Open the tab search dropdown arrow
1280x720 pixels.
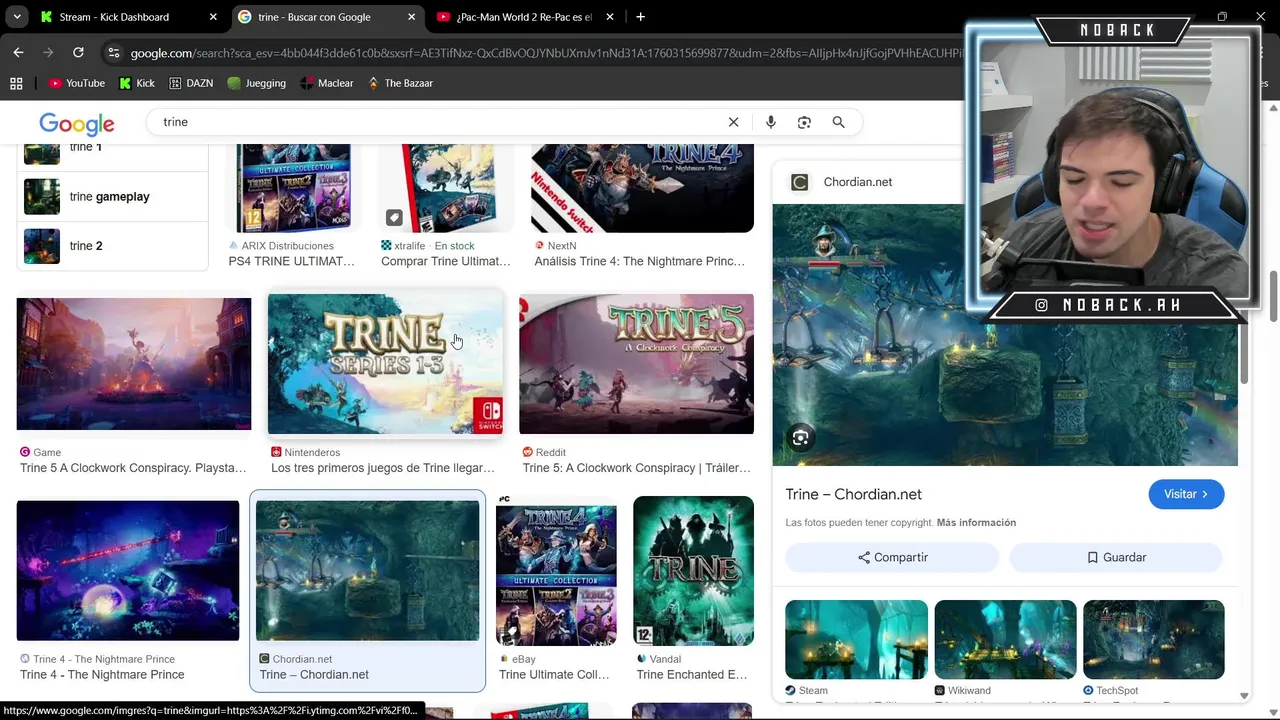(x=17, y=17)
